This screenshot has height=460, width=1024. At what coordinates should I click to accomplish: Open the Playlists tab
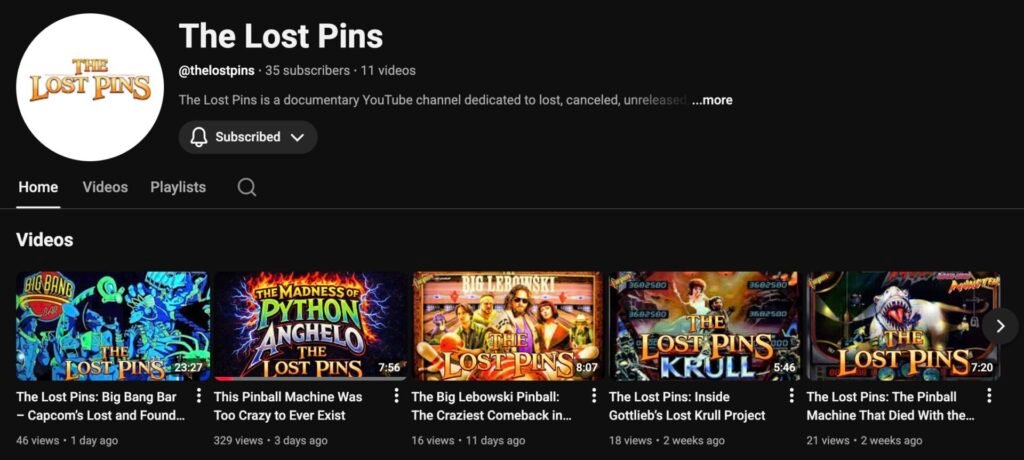tap(178, 187)
